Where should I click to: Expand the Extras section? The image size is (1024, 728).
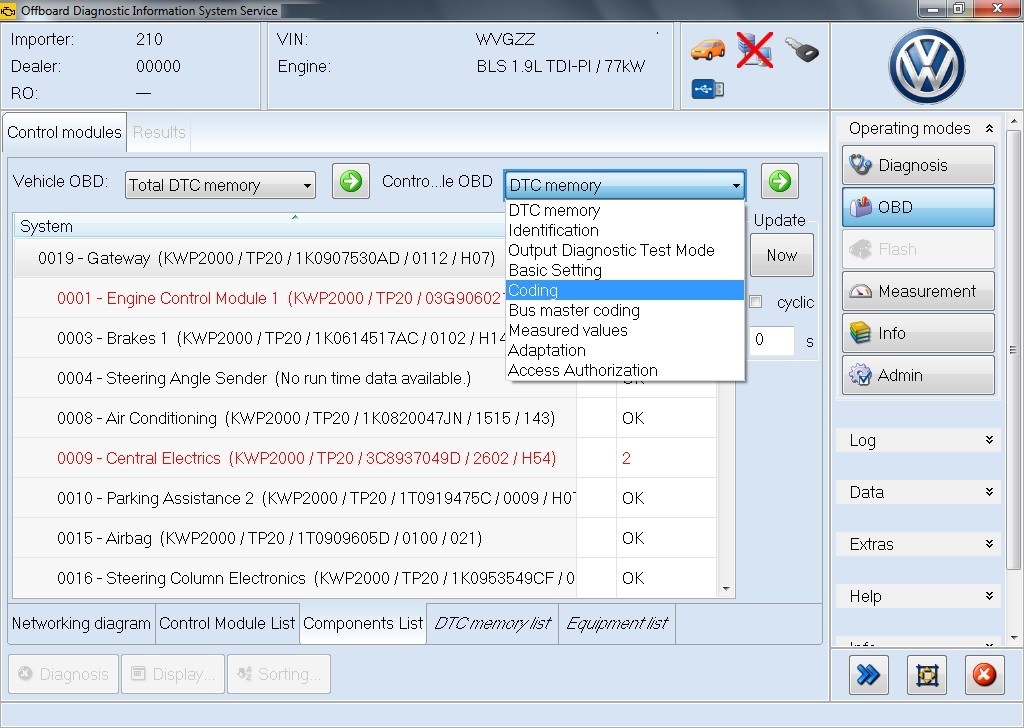coord(918,545)
